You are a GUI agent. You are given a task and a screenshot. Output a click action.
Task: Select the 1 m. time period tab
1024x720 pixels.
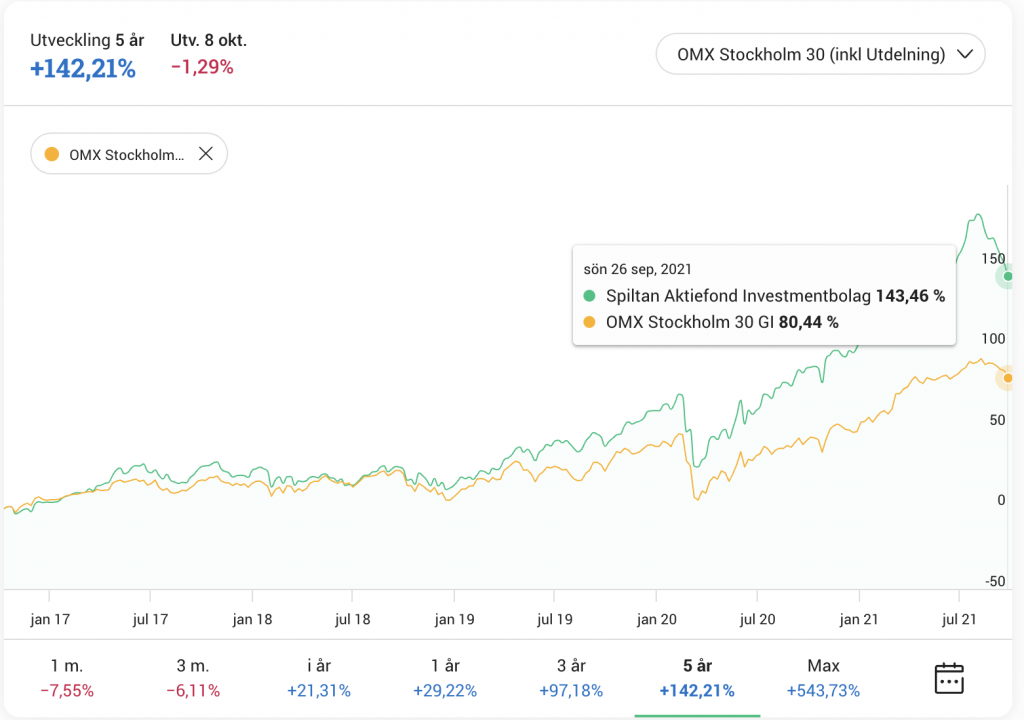point(67,677)
